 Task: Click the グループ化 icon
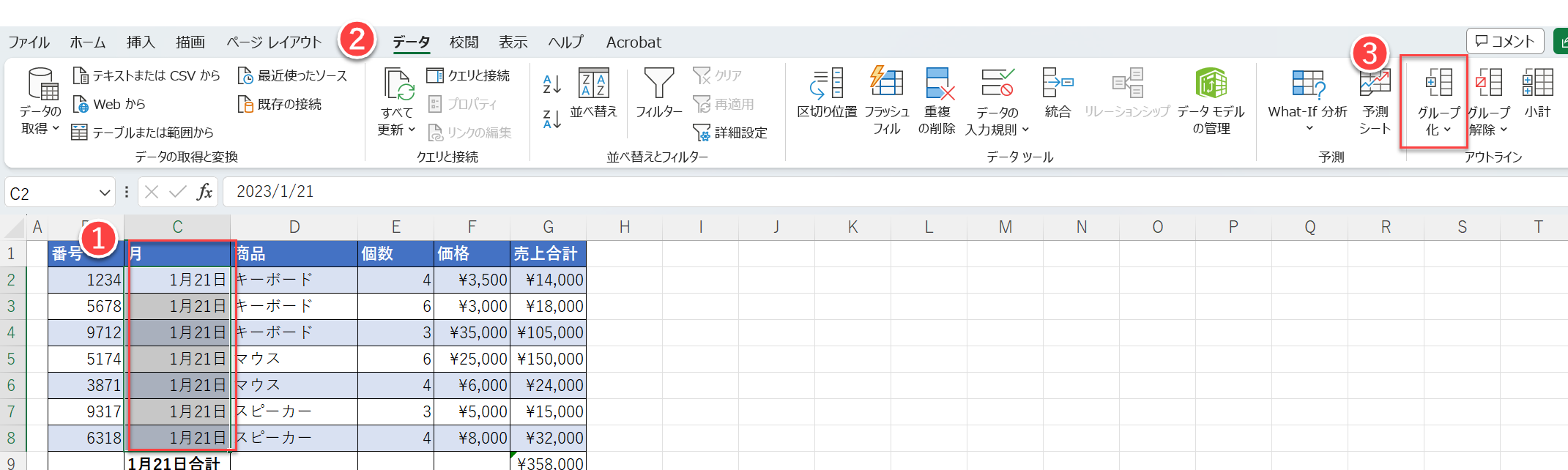tap(1438, 83)
